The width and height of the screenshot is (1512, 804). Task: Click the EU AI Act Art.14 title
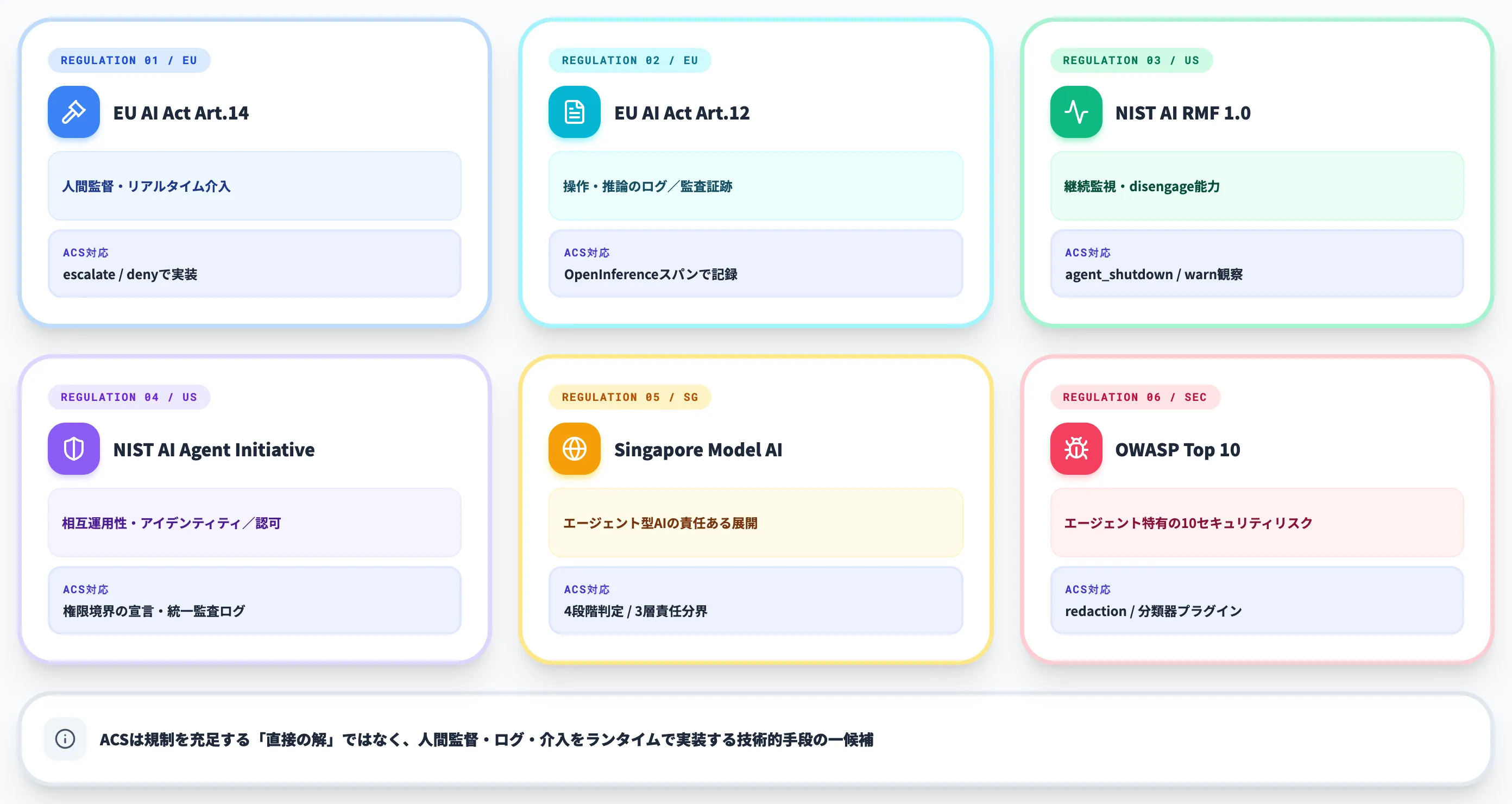(181, 113)
